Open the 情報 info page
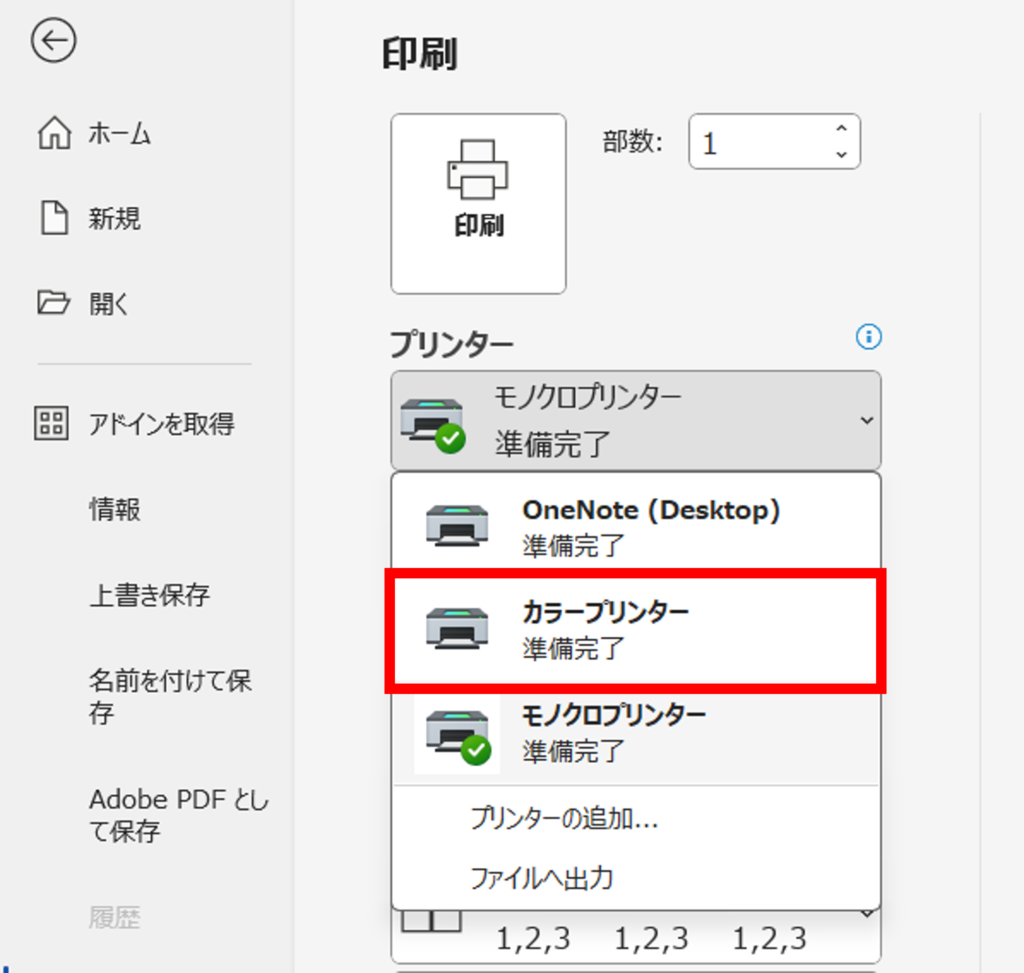The image size is (1024, 973). (115, 510)
